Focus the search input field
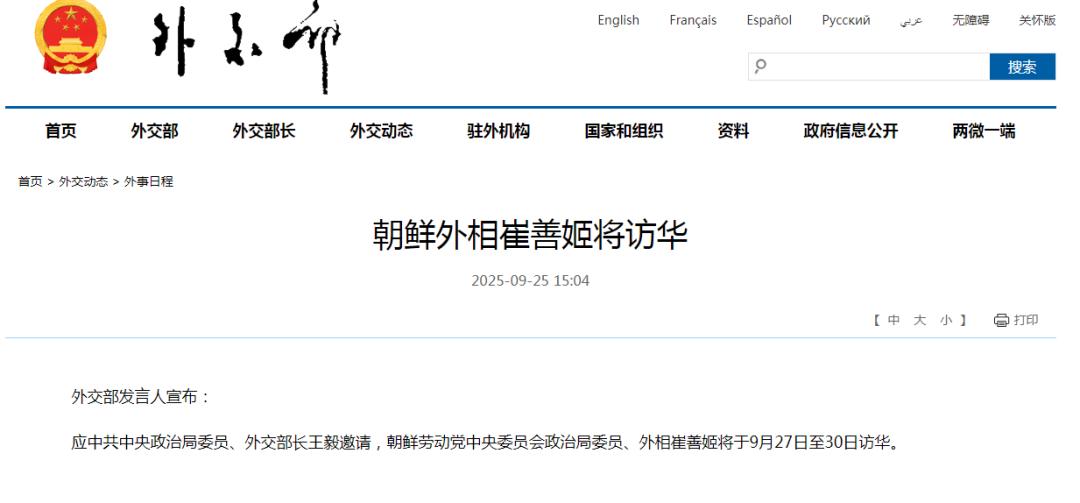The height and width of the screenshot is (503, 1080). coord(869,67)
